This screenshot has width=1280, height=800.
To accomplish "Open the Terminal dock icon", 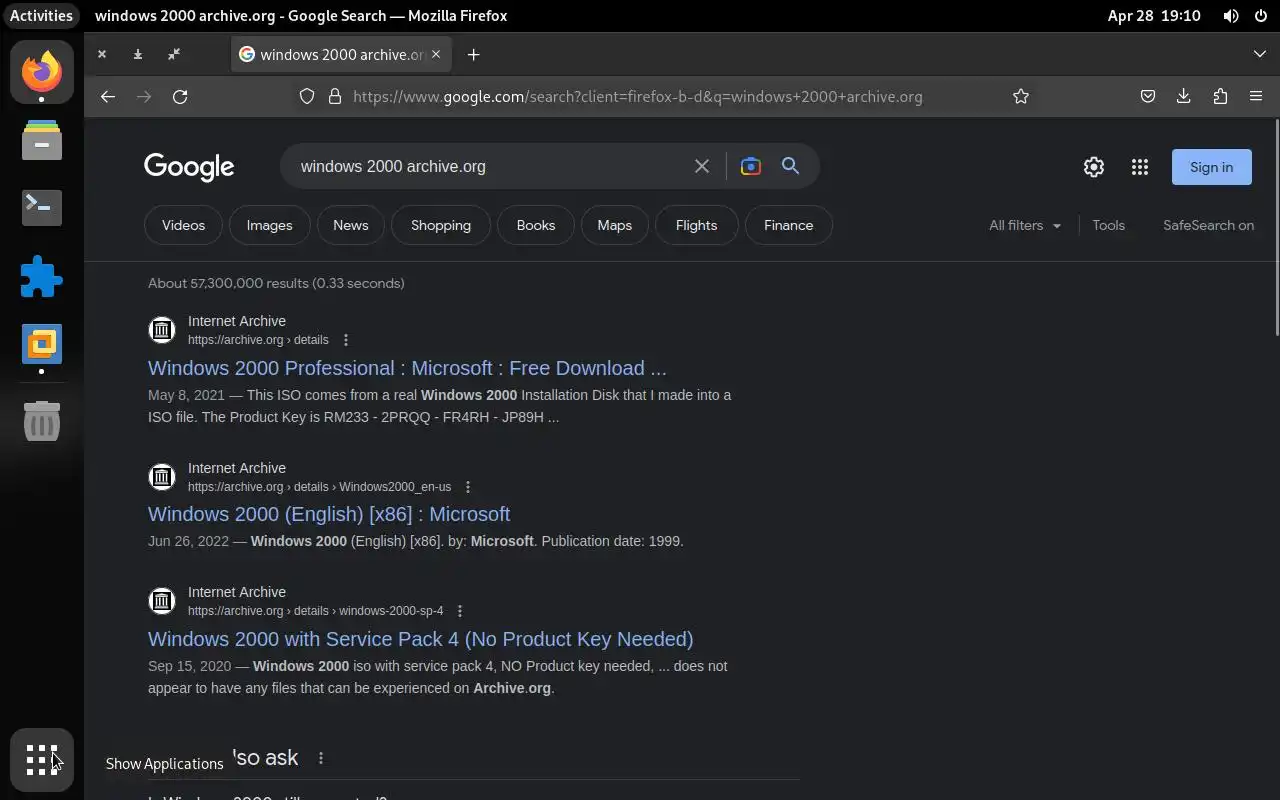I will pyautogui.click(x=42, y=207).
